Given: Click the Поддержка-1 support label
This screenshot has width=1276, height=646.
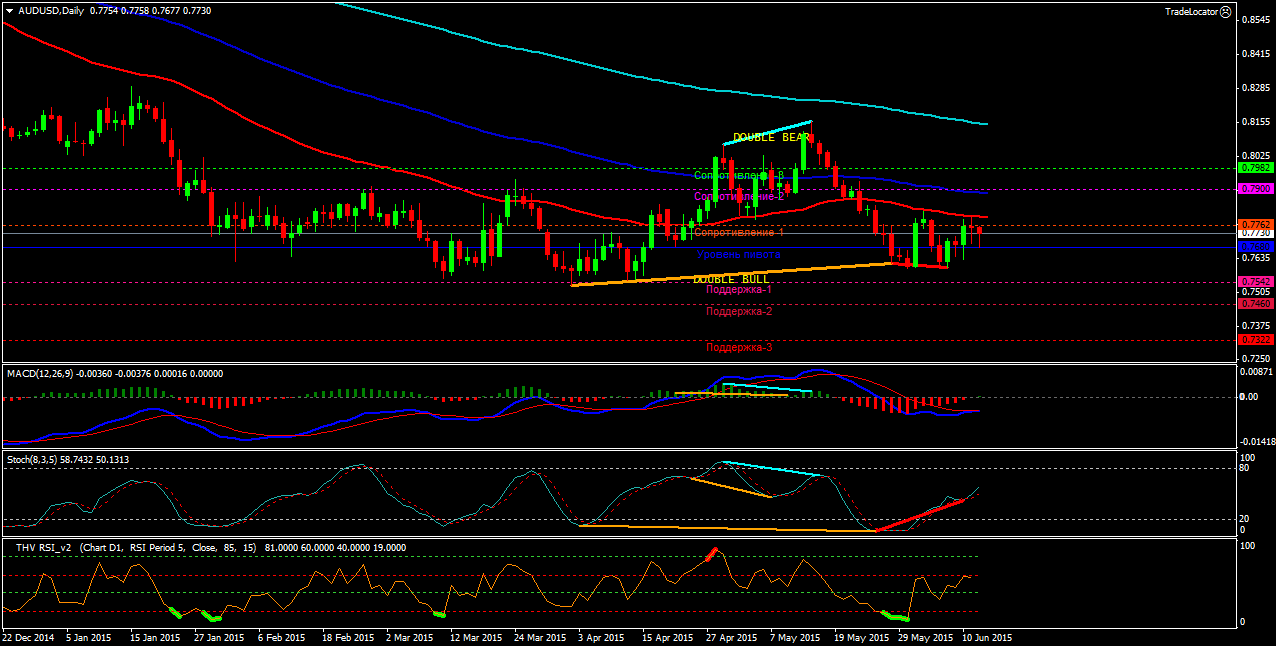Looking at the screenshot, I should pyautogui.click(x=739, y=289).
